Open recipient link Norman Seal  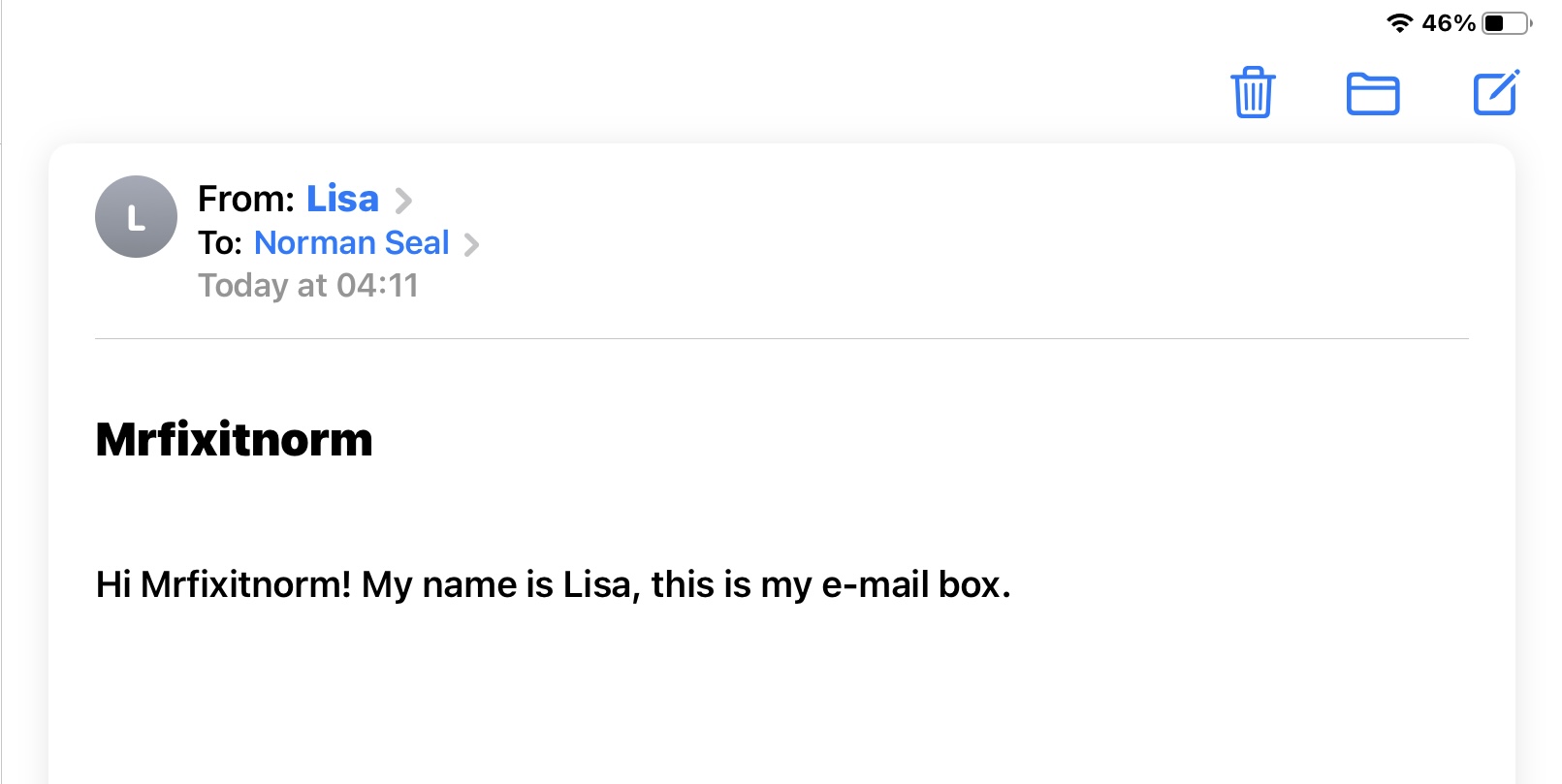click(352, 242)
